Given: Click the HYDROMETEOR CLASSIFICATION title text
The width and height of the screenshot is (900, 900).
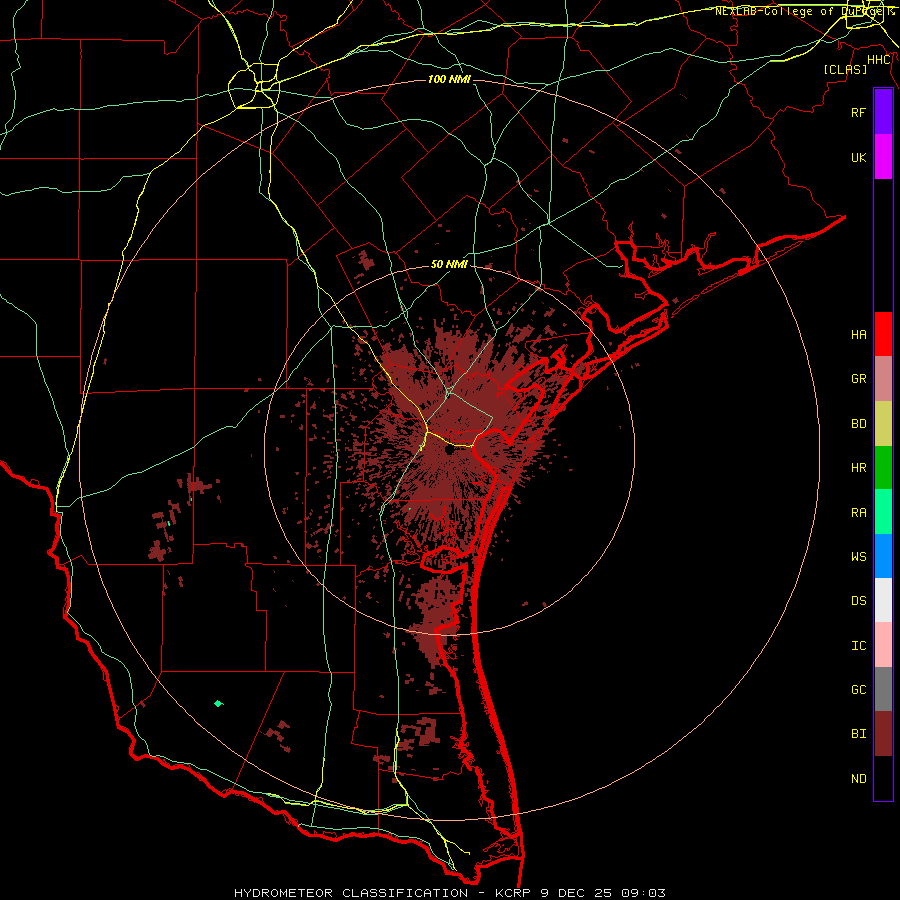Looking at the screenshot, I should pyautogui.click(x=351, y=893).
